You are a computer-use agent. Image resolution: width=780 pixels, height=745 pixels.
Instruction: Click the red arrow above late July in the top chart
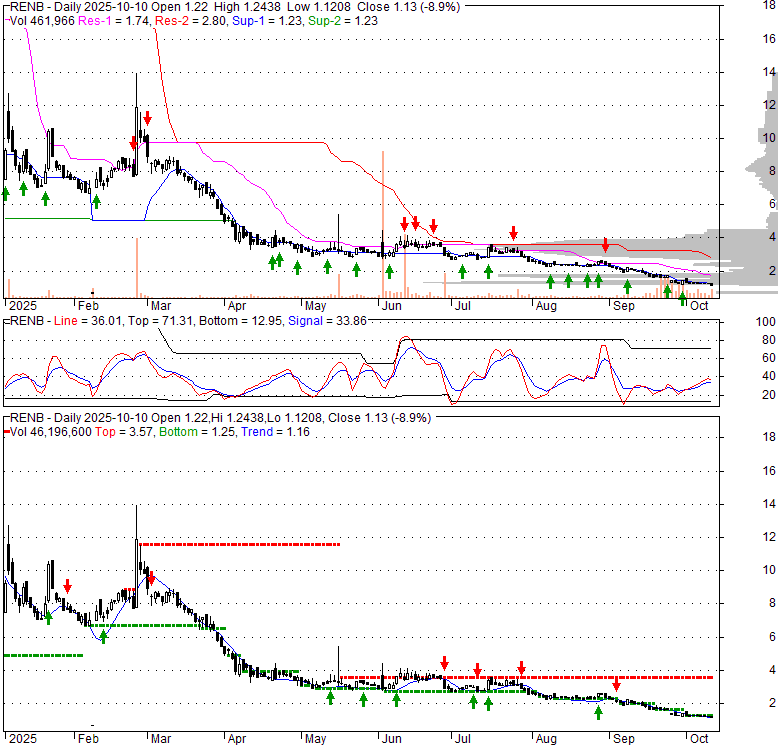click(513, 233)
